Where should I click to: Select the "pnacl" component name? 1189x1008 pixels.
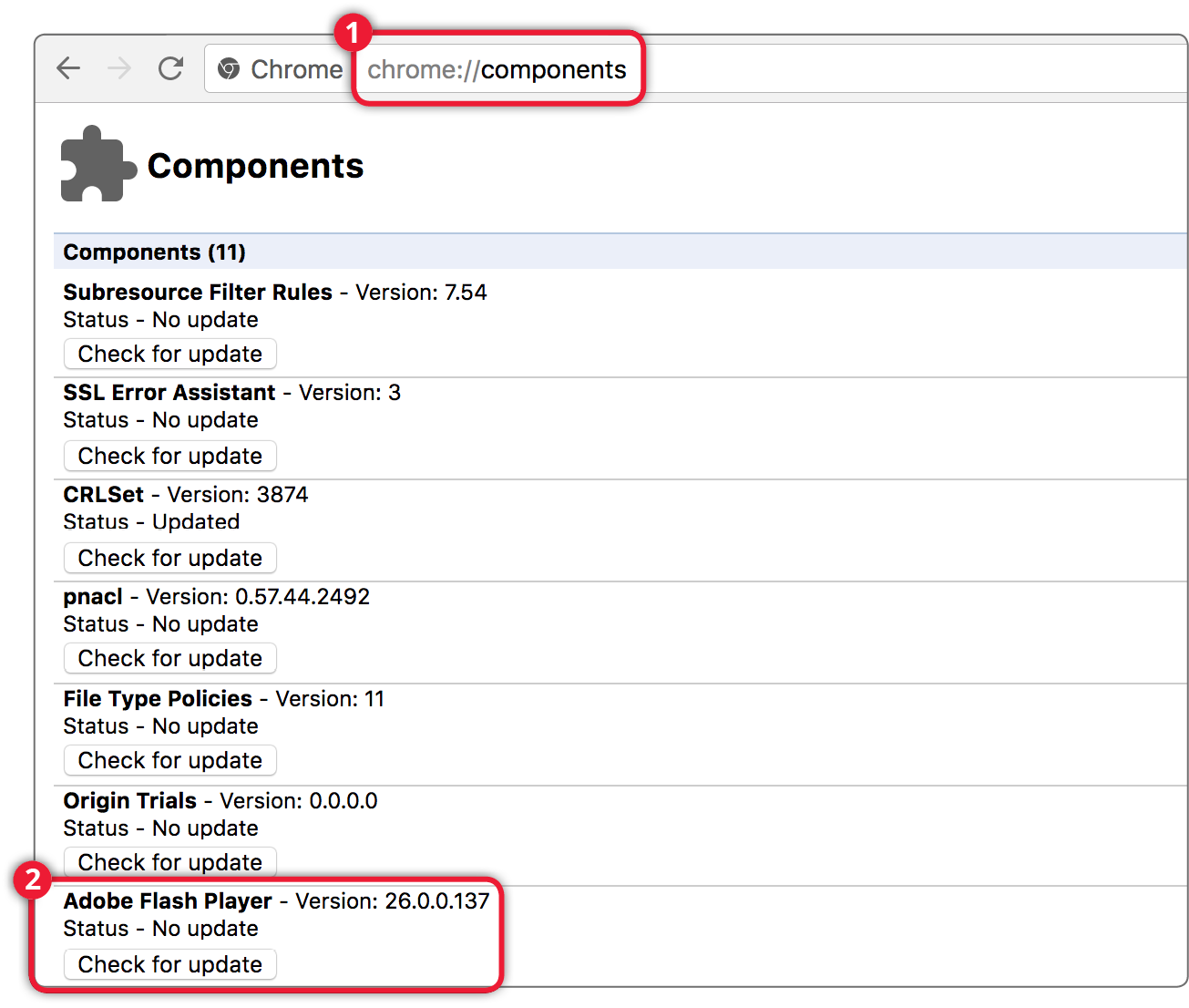[x=93, y=597]
